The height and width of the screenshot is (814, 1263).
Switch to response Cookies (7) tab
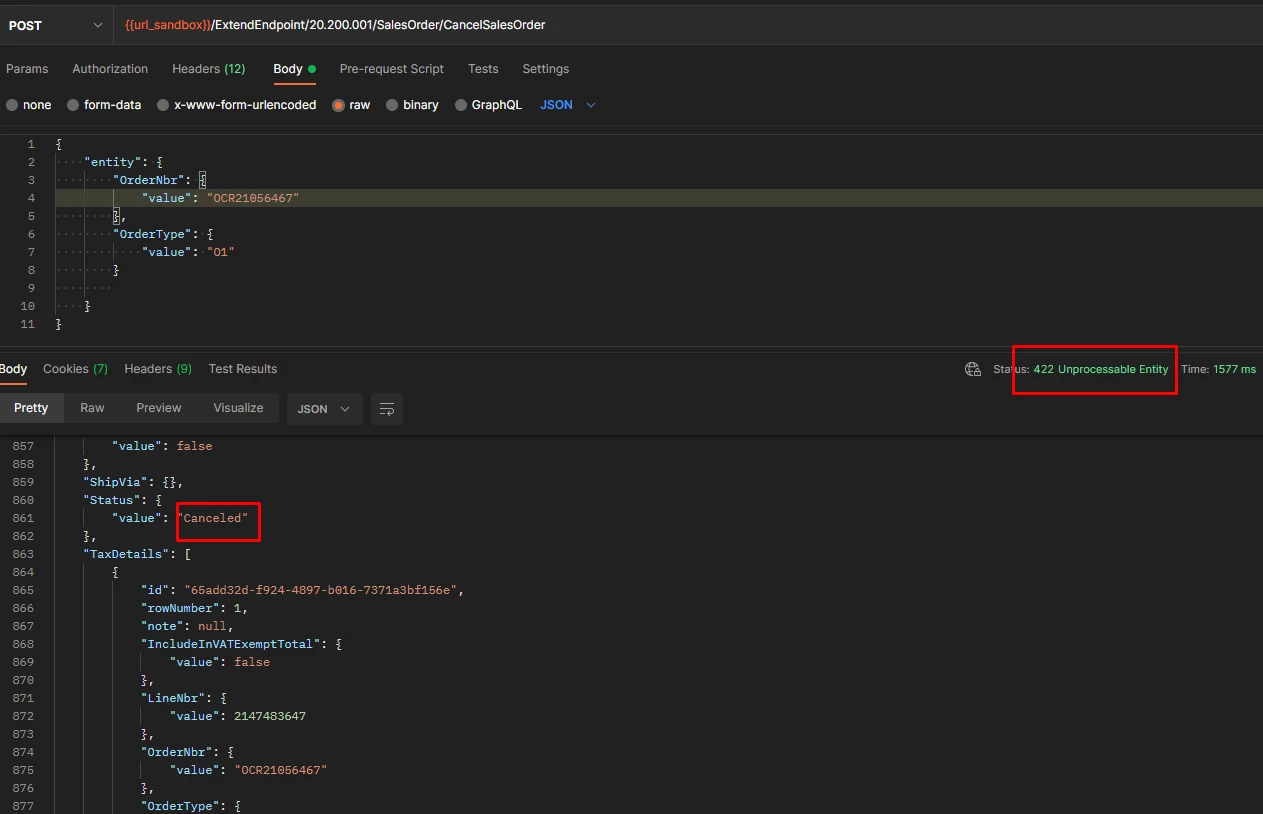click(x=75, y=369)
